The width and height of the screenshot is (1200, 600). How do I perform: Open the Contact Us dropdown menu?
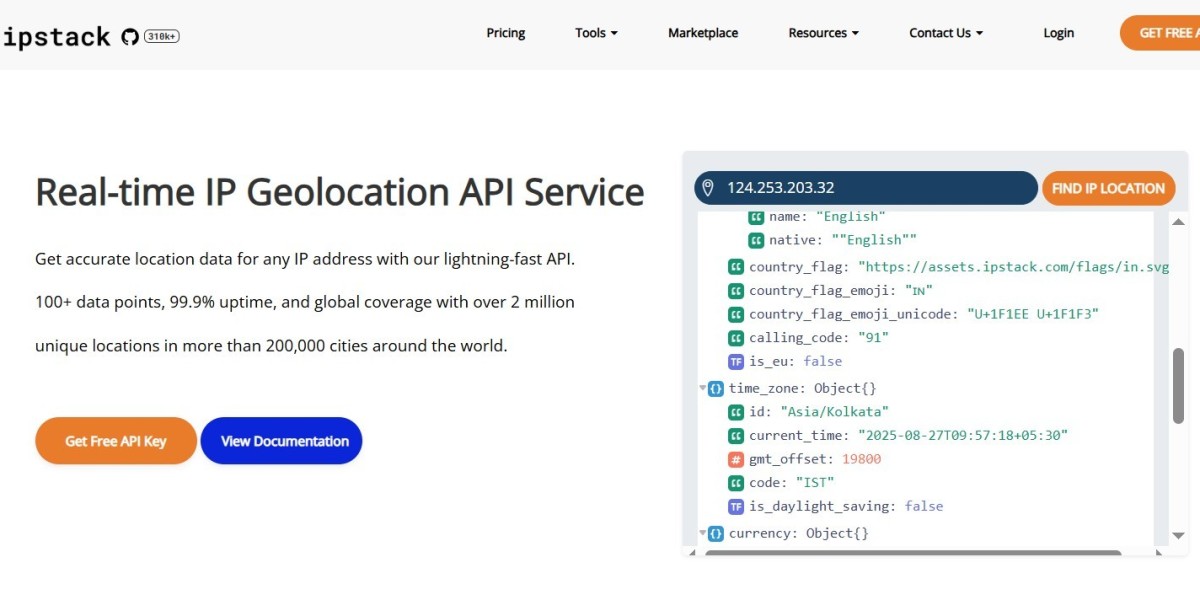(946, 33)
